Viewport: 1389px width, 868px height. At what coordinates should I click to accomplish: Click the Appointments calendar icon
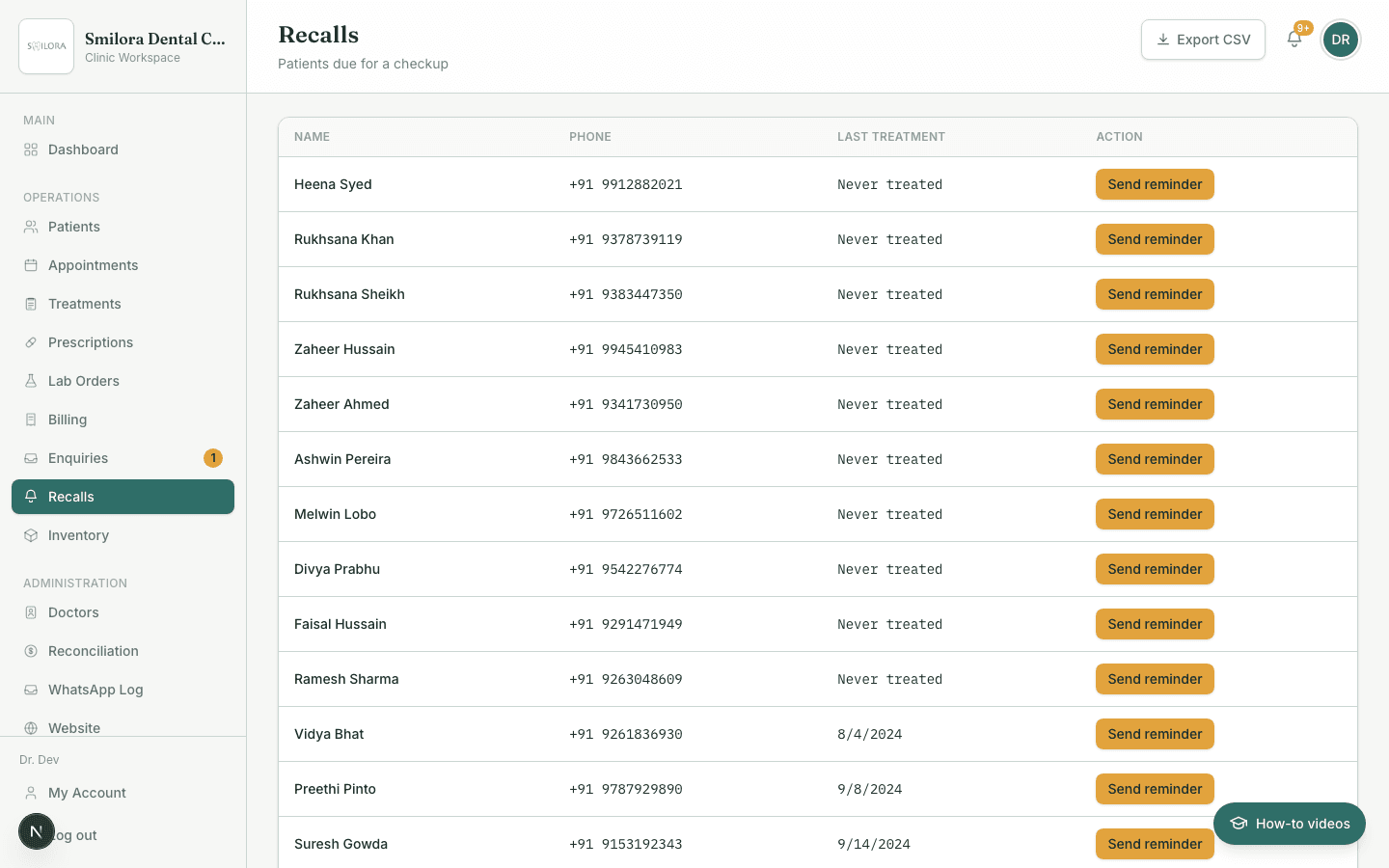31,265
